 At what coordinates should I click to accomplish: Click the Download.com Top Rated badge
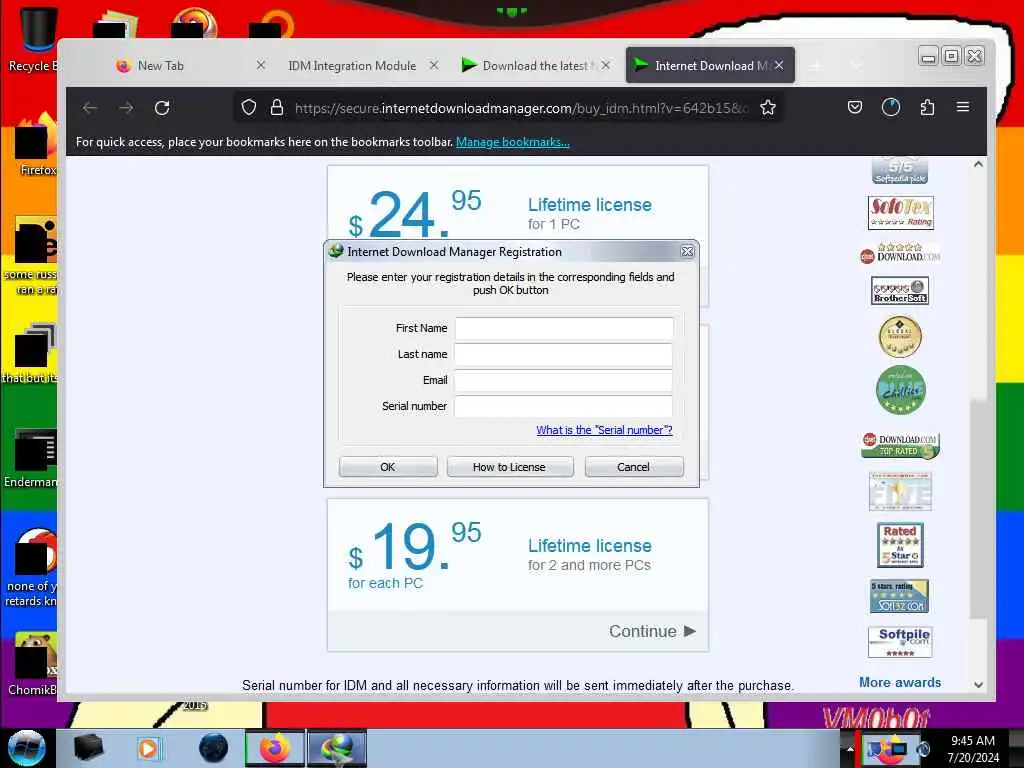[x=901, y=445]
